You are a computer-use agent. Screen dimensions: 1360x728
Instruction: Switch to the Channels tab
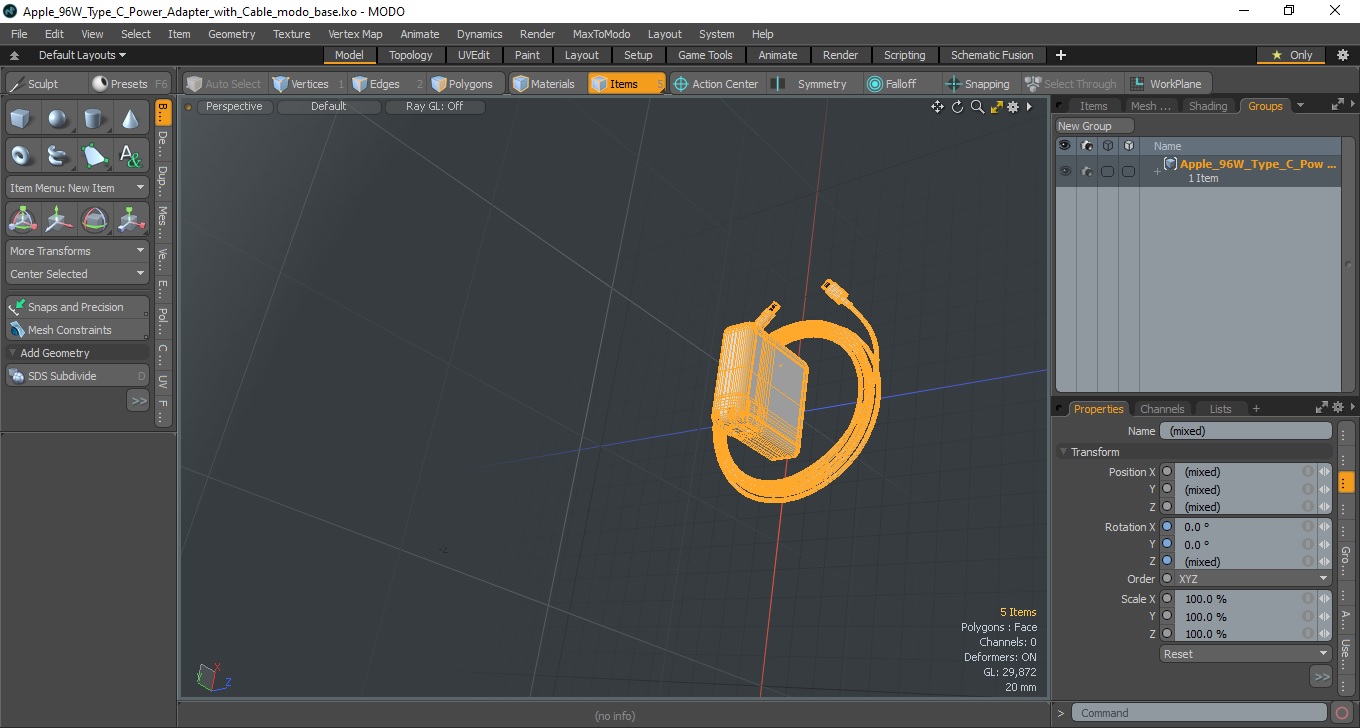[1162, 408]
